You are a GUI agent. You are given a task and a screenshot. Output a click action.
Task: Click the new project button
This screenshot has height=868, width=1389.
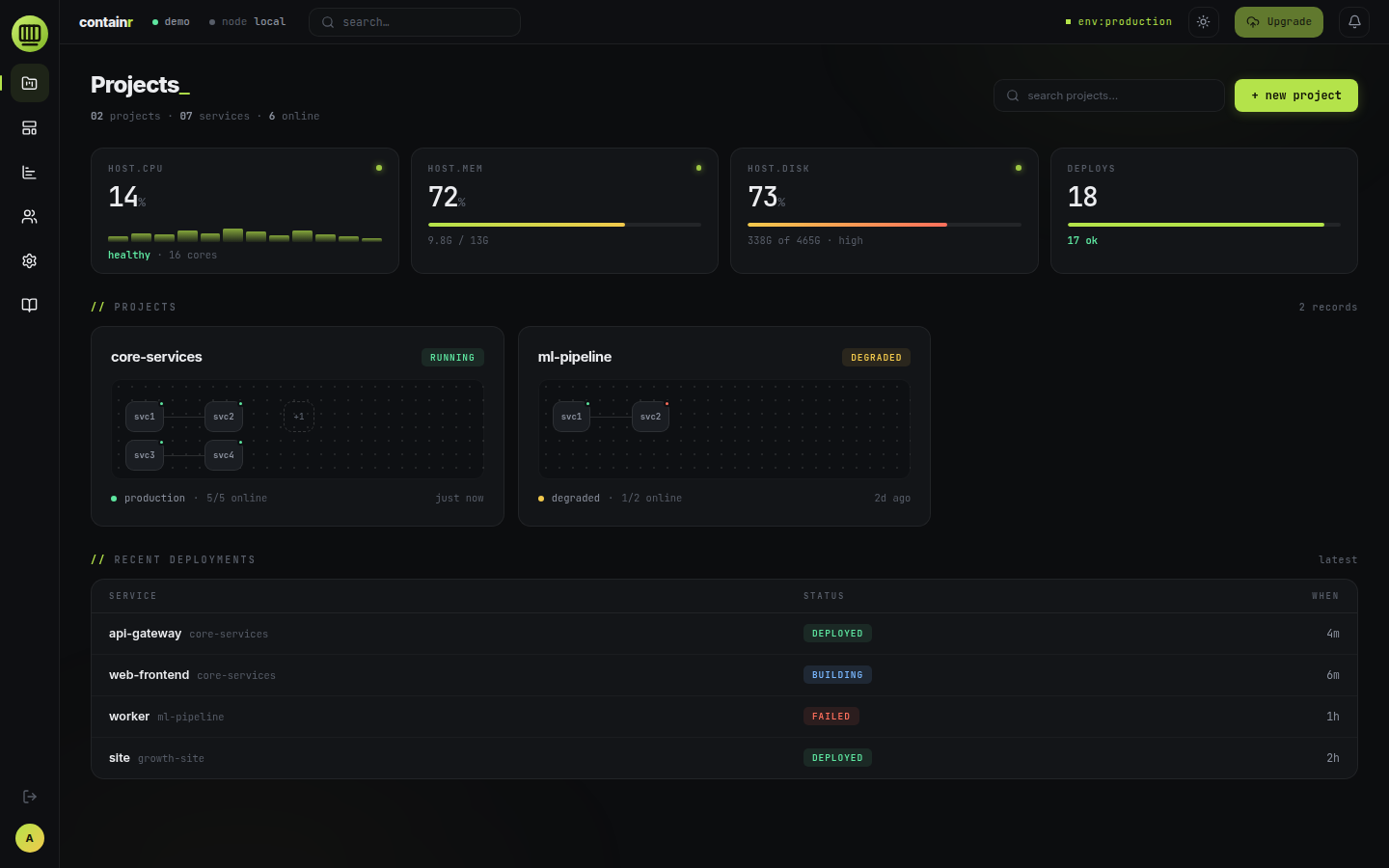[x=1296, y=95]
